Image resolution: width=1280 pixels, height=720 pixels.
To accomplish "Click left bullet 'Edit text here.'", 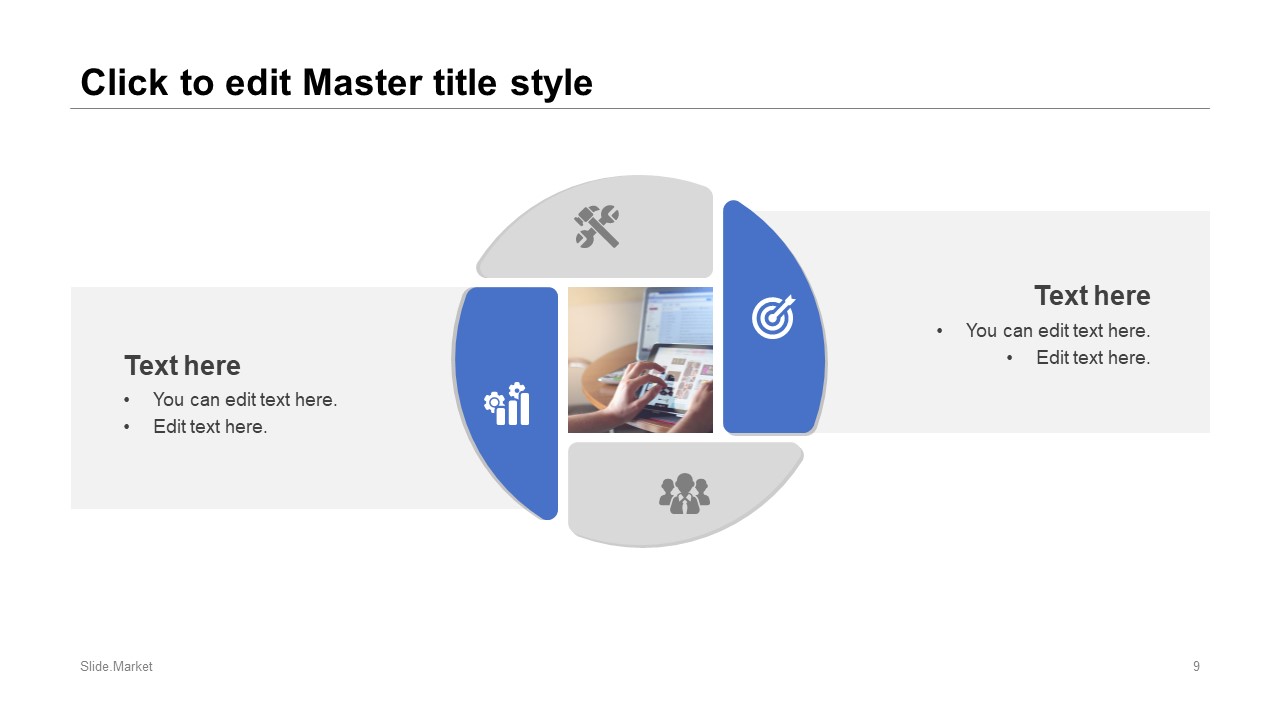I will coord(210,426).
